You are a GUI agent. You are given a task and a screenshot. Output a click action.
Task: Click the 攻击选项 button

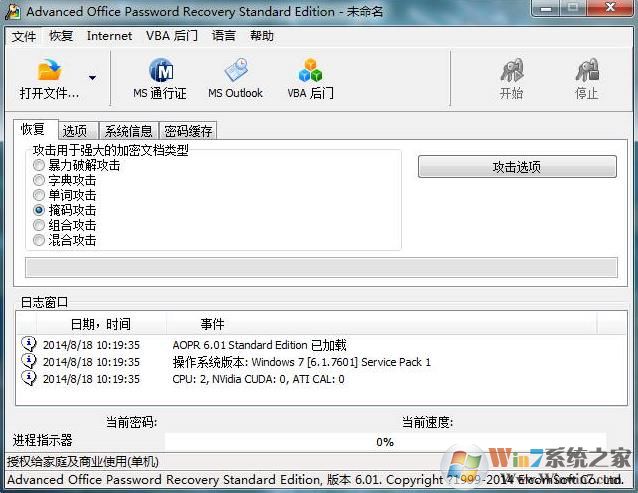[517, 166]
